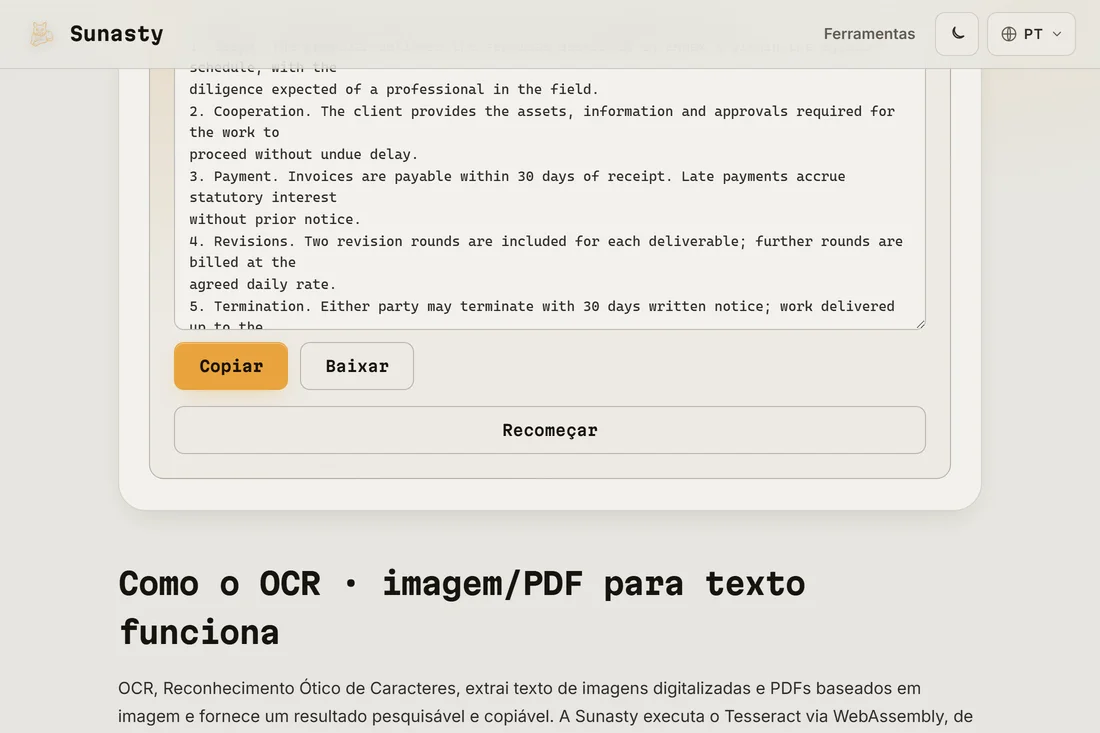Click the textarea resize handle corner
This screenshot has width=1100, height=733.
point(920,323)
